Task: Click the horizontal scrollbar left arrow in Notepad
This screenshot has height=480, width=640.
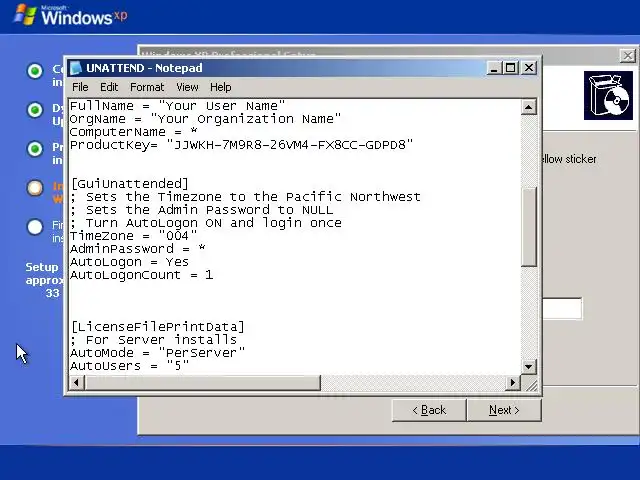Action: [77, 383]
